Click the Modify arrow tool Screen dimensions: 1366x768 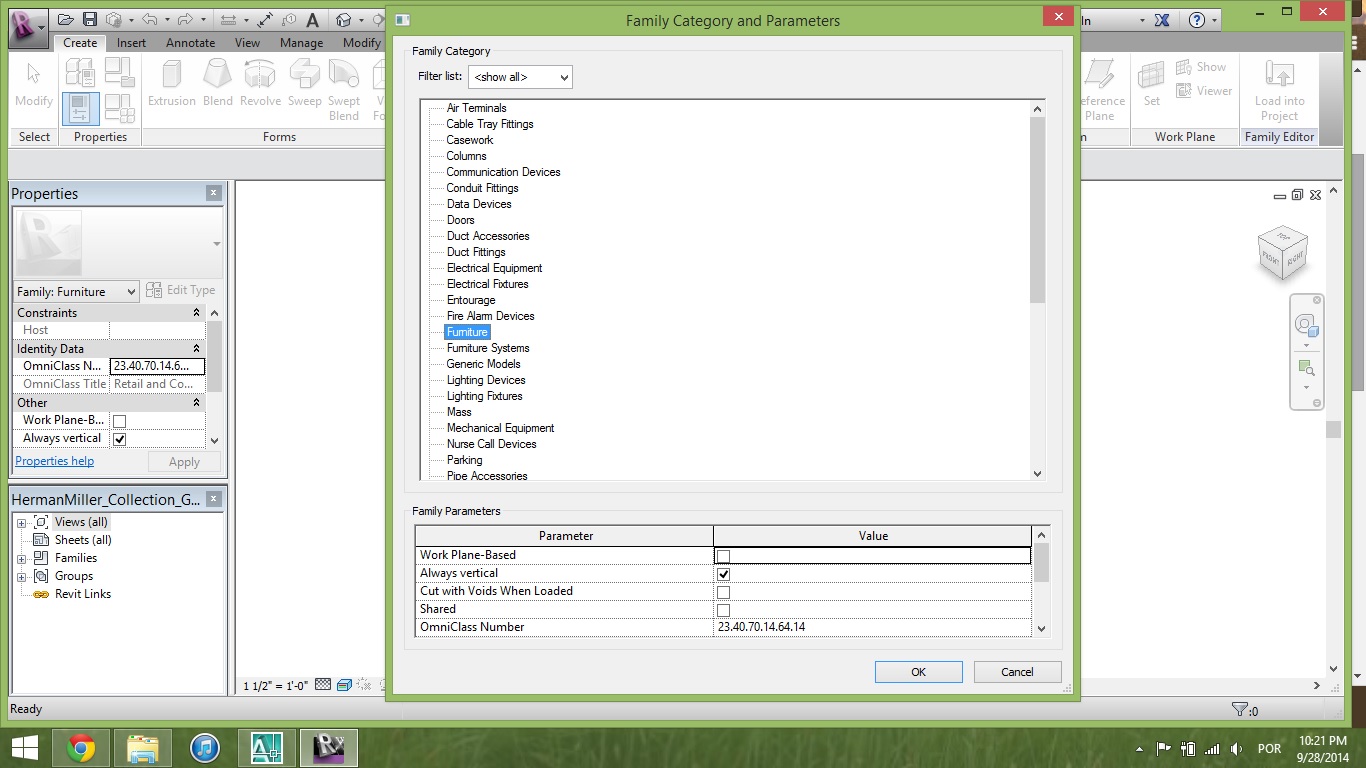(x=34, y=83)
